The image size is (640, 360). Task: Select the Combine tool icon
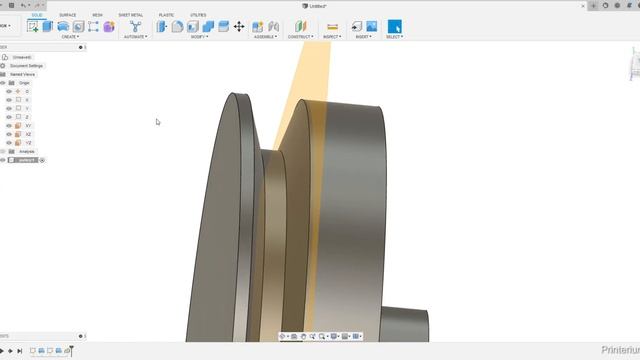(208, 27)
